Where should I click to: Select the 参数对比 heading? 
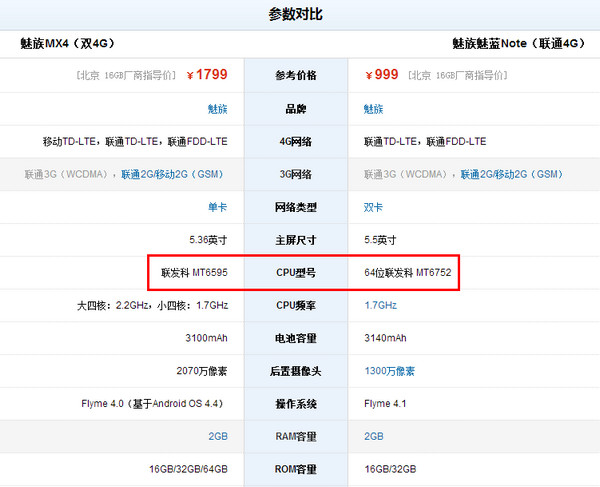(x=295, y=15)
